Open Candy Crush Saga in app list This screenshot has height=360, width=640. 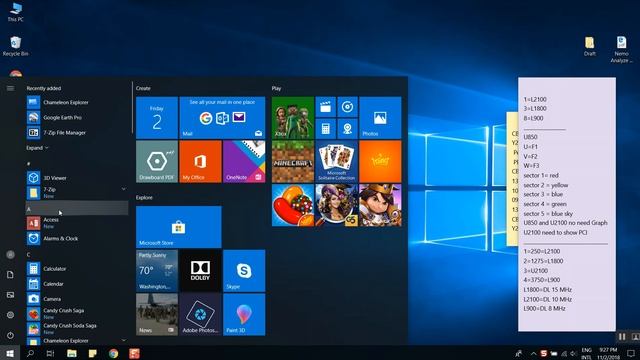[x=77, y=313]
